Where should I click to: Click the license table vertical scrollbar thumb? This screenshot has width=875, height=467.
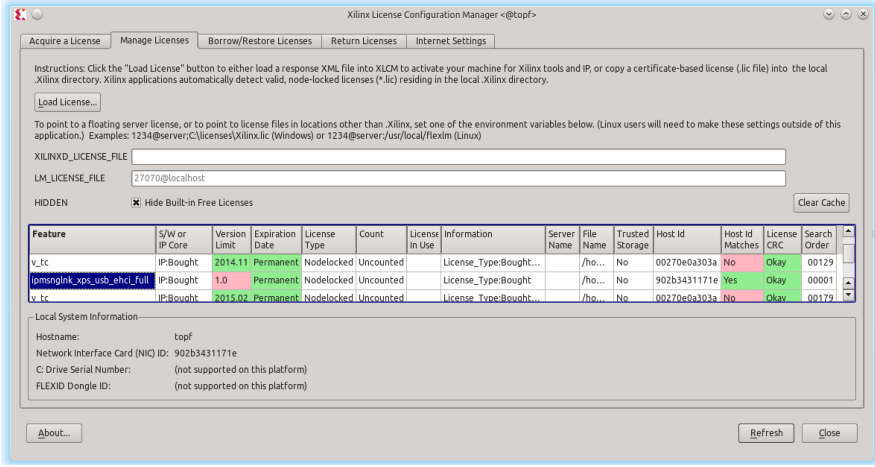click(x=849, y=254)
